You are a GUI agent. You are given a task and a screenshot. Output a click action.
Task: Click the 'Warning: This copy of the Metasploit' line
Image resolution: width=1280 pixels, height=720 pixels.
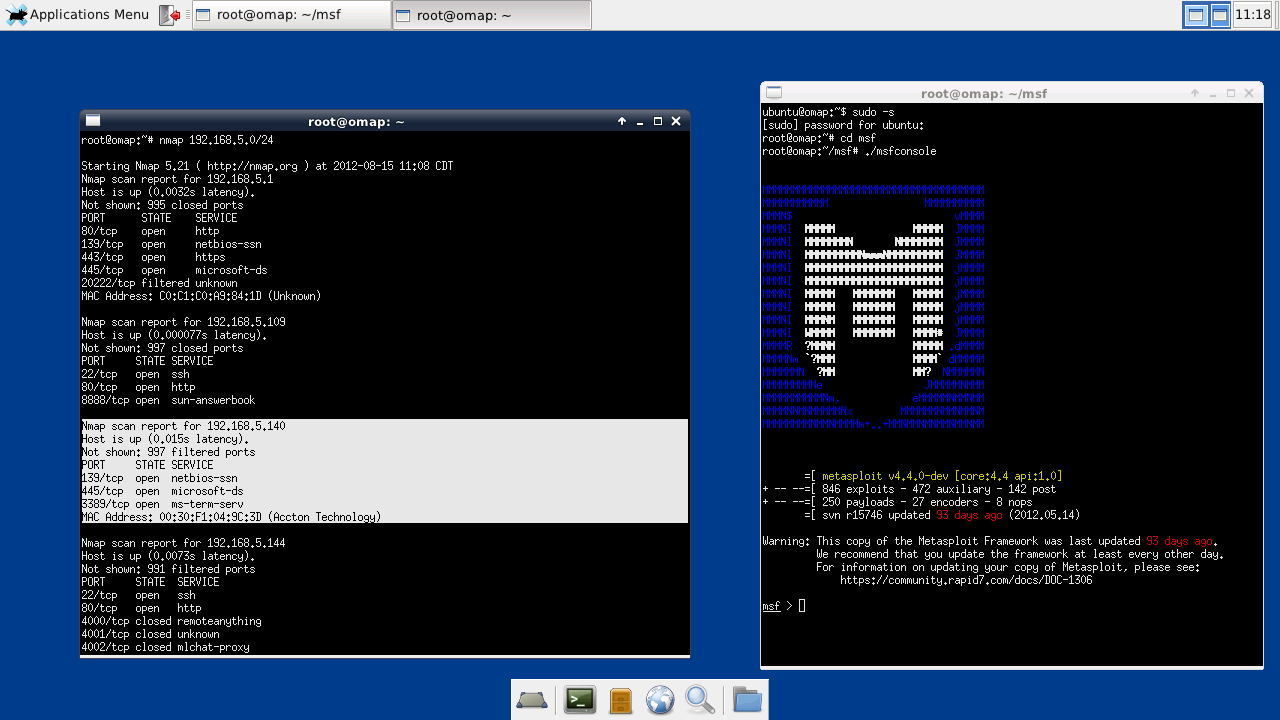click(990, 541)
